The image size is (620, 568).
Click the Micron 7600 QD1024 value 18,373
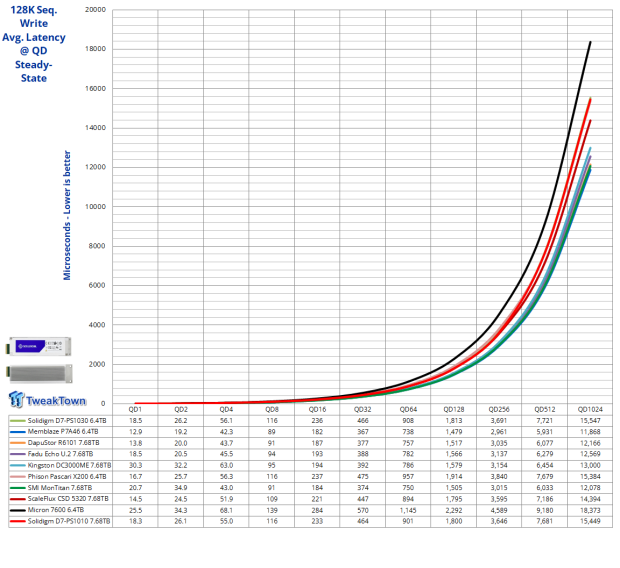[x=590, y=512]
